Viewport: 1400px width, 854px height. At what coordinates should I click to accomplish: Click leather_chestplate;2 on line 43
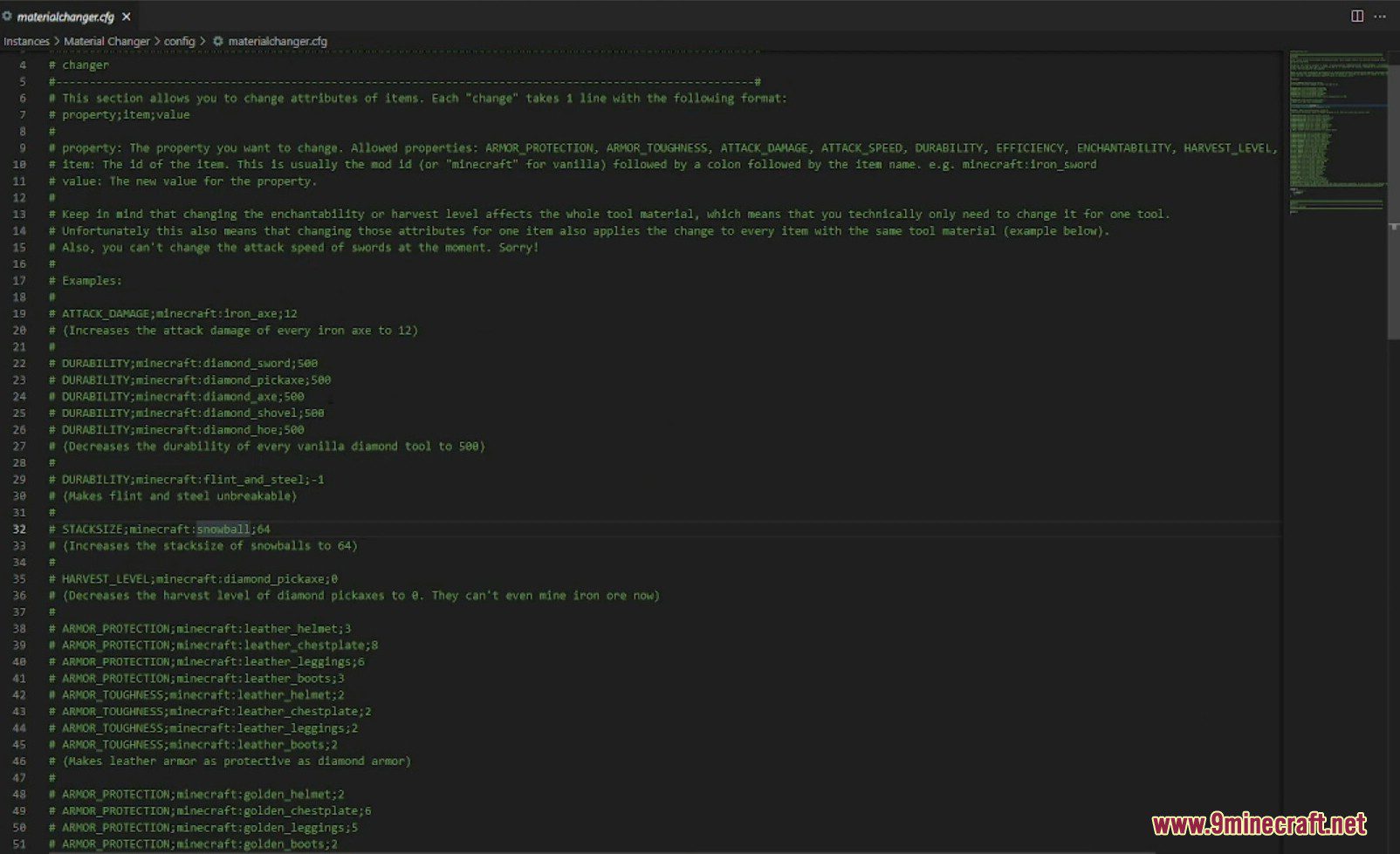[x=304, y=712]
